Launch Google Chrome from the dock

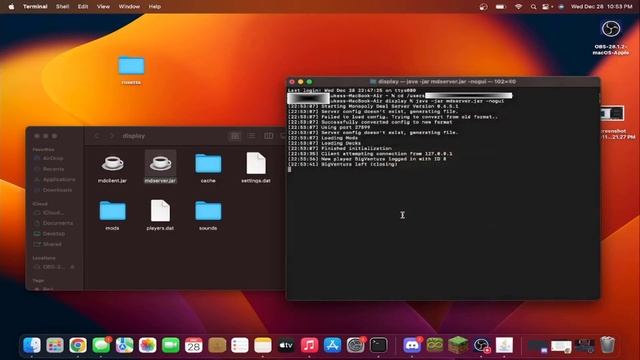tap(78, 345)
